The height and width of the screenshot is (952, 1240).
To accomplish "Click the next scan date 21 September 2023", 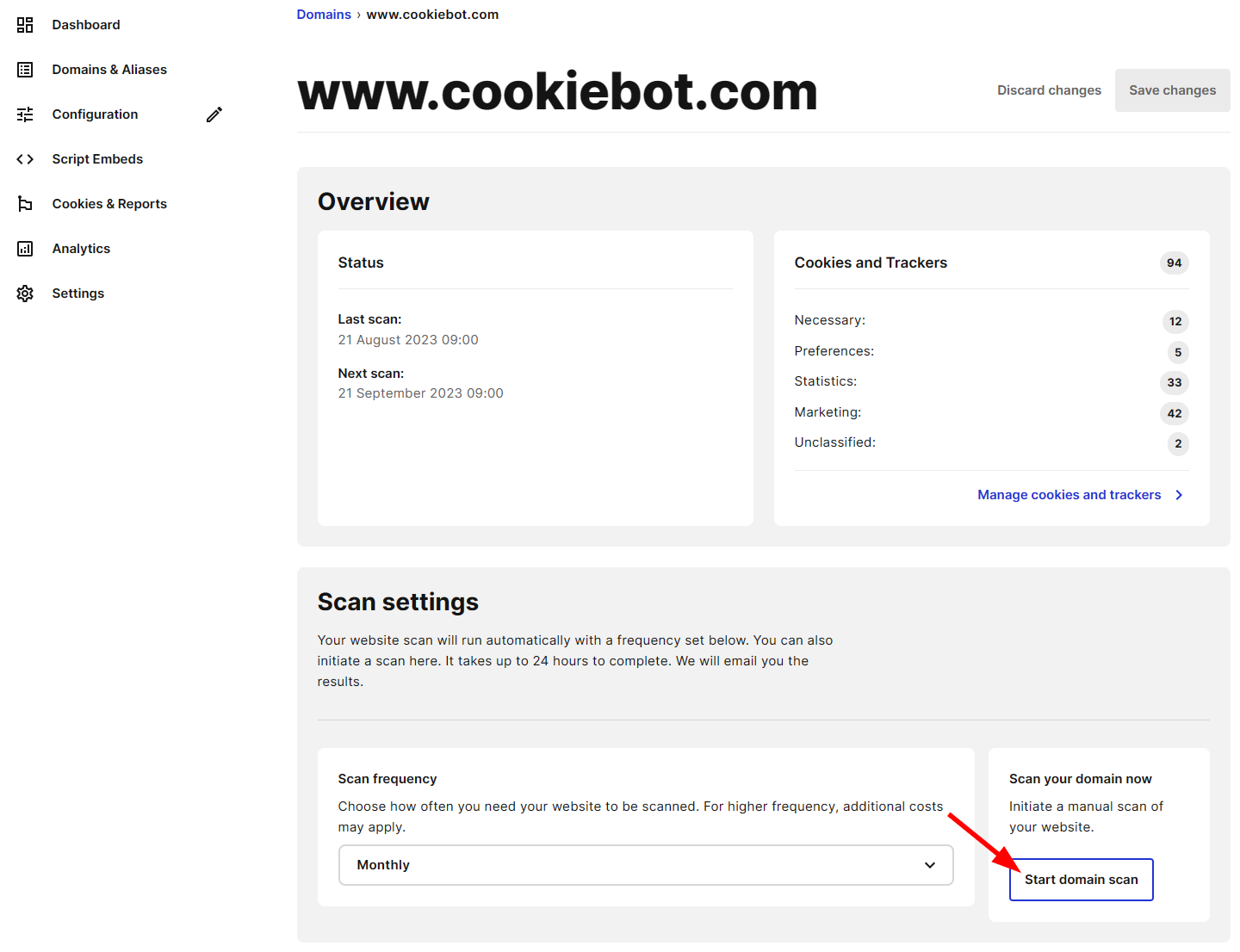I will (x=420, y=393).
